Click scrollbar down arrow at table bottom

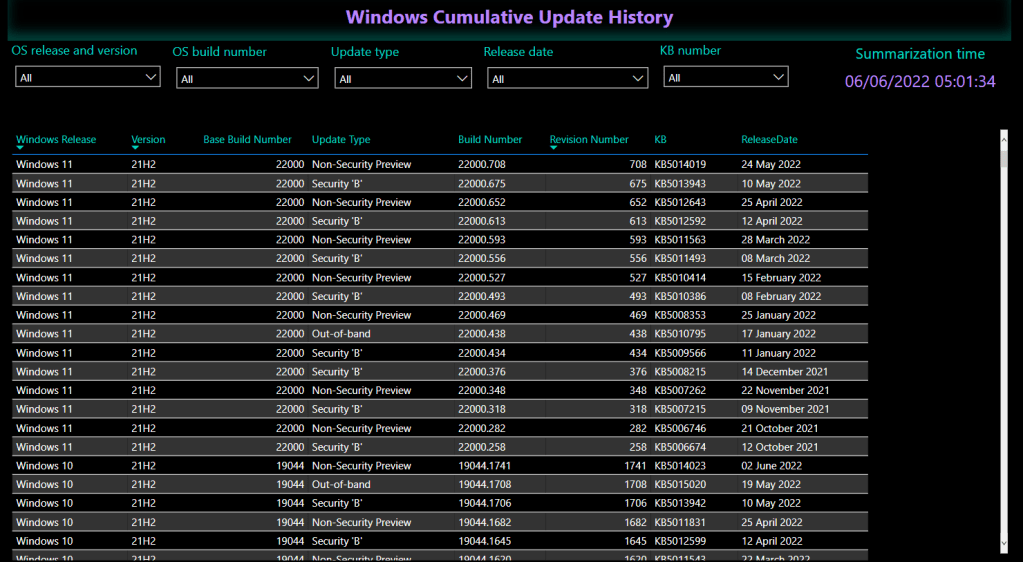pos(1004,544)
